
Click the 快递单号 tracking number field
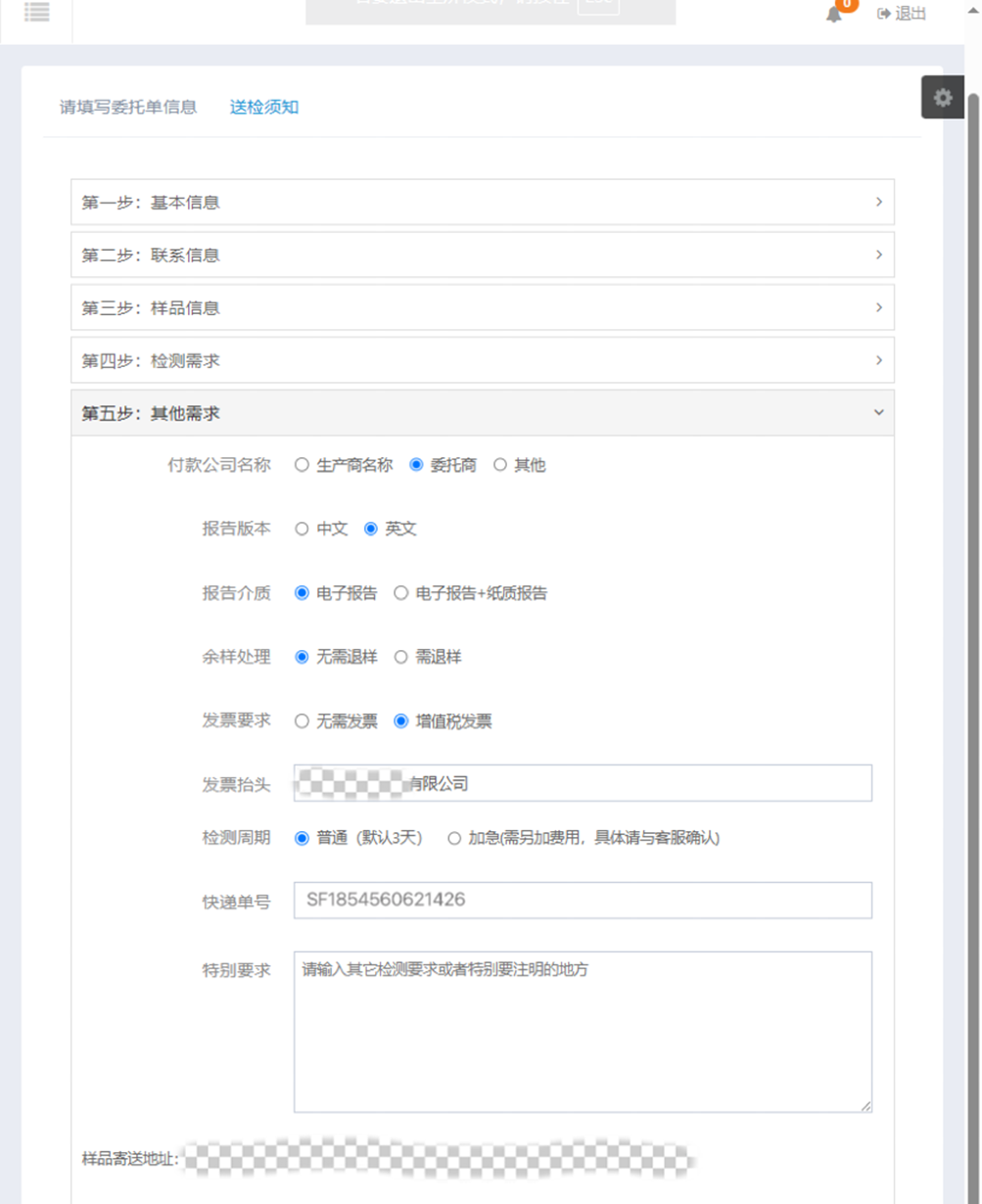pos(583,900)
